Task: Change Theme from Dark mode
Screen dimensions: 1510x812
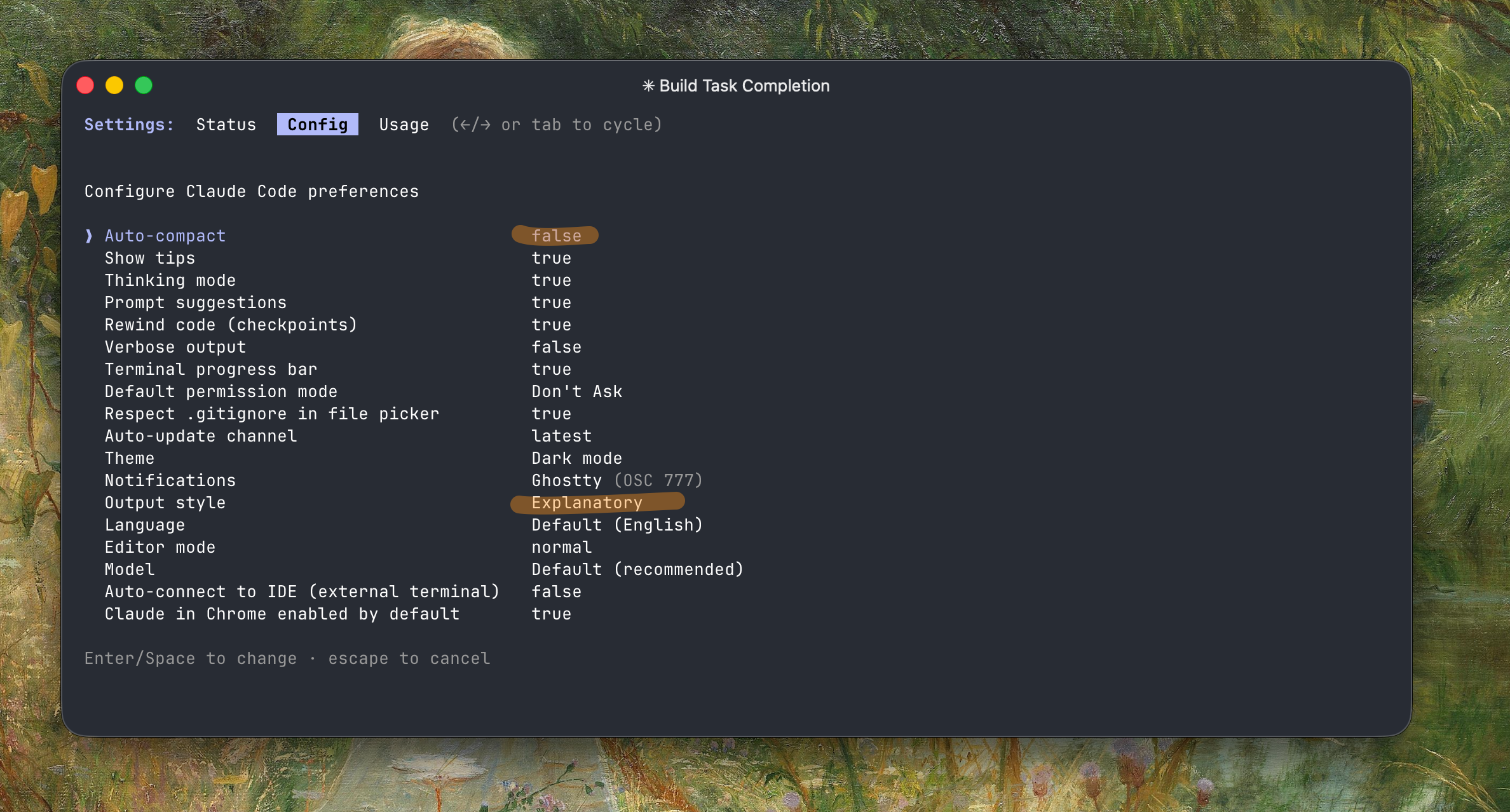Action: tap(129, 457)
